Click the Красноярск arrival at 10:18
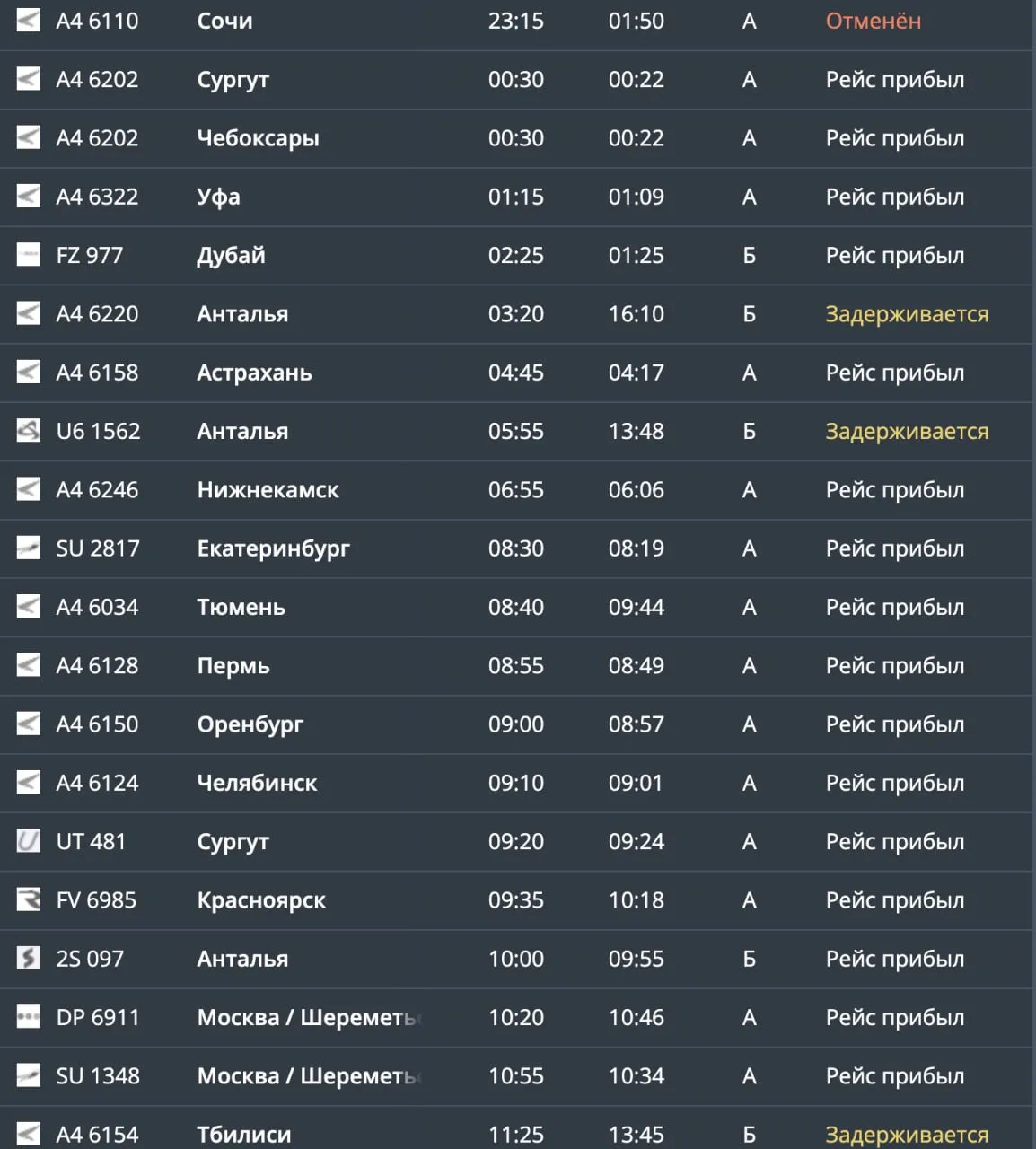Viewport: 1036px width, 1149px height. 637,900
